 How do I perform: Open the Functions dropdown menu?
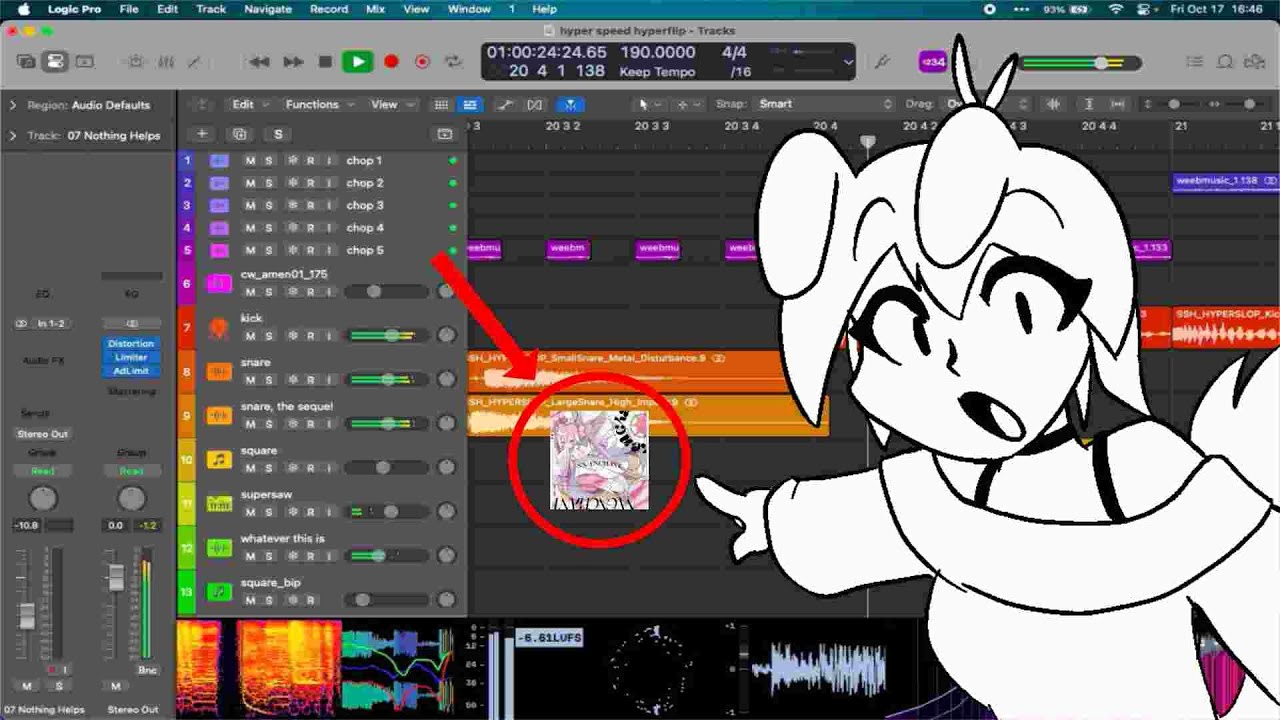[x=319, y=104]
